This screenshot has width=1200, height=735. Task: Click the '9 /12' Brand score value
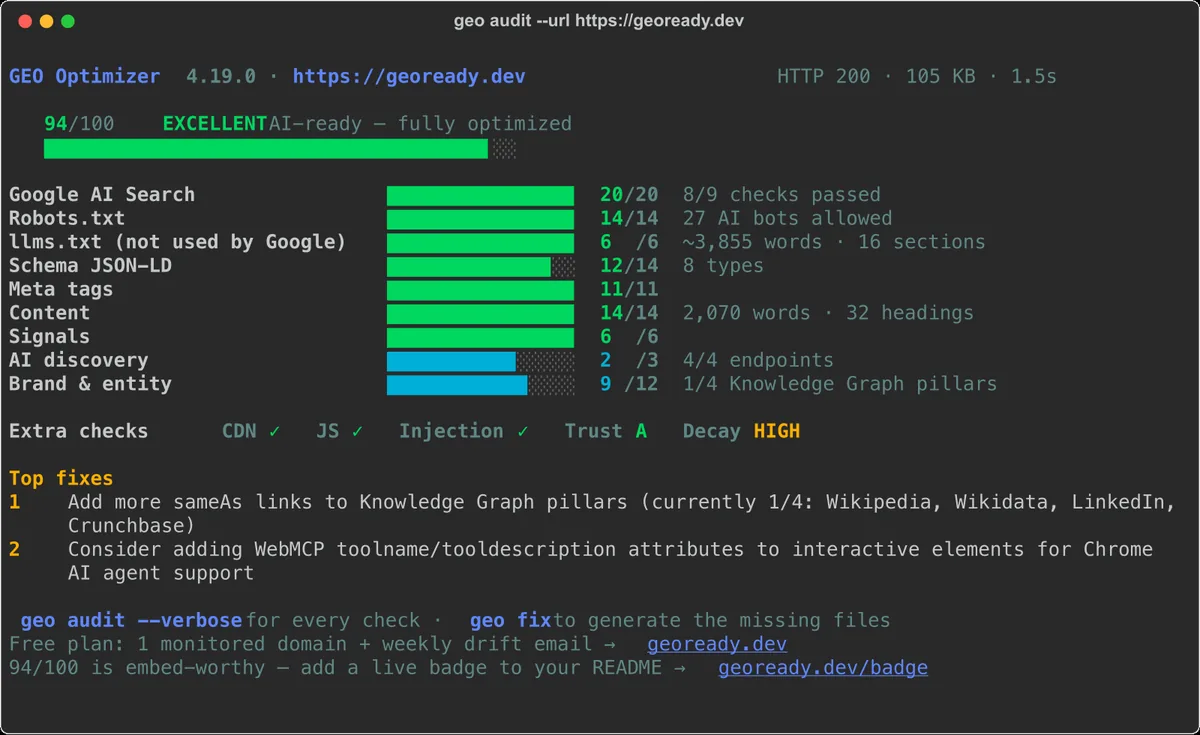[629, 384]
